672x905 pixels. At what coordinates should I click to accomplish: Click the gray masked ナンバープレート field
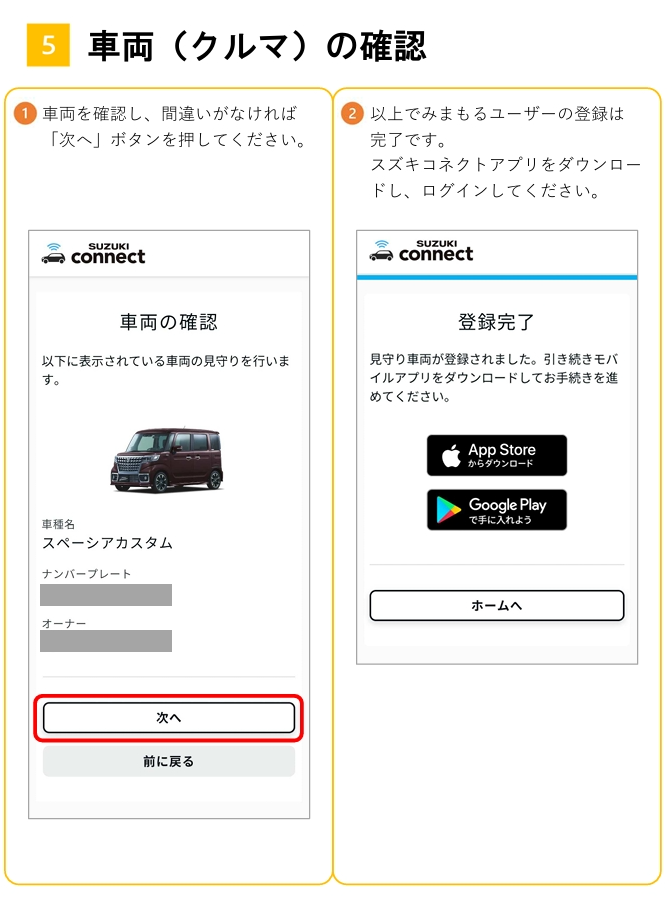(x=106, y=595)
